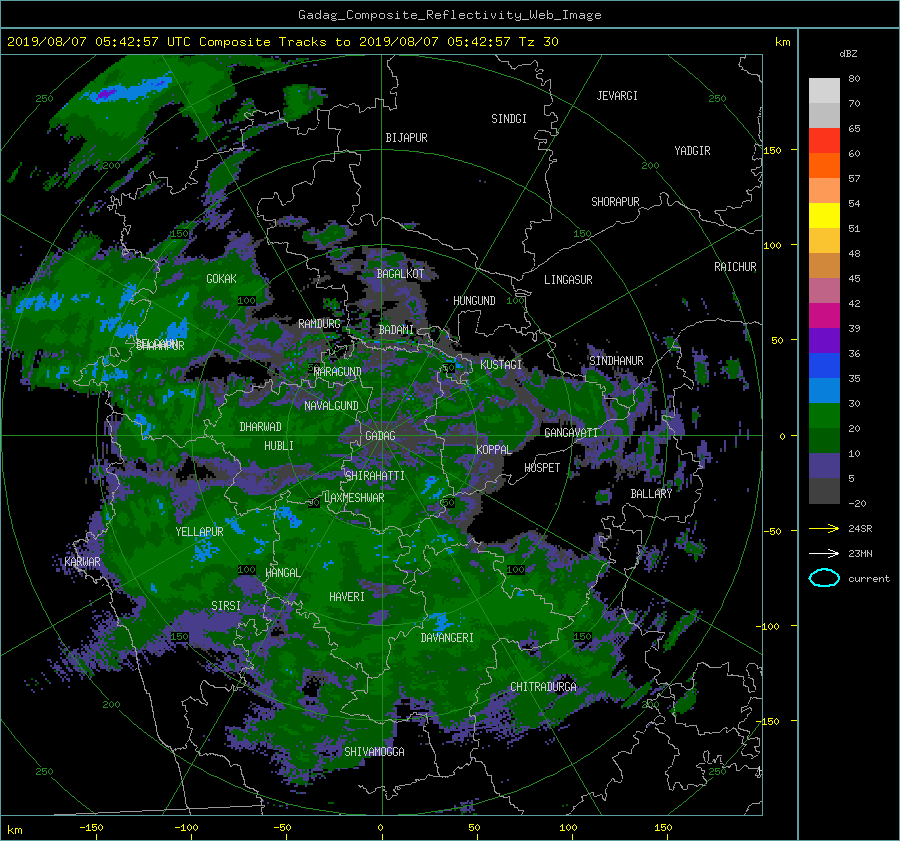Image resolution: width=900 pixels, height=841 pixels.
Task: Click the SHORAPUR city label
Action: (615, 202)
